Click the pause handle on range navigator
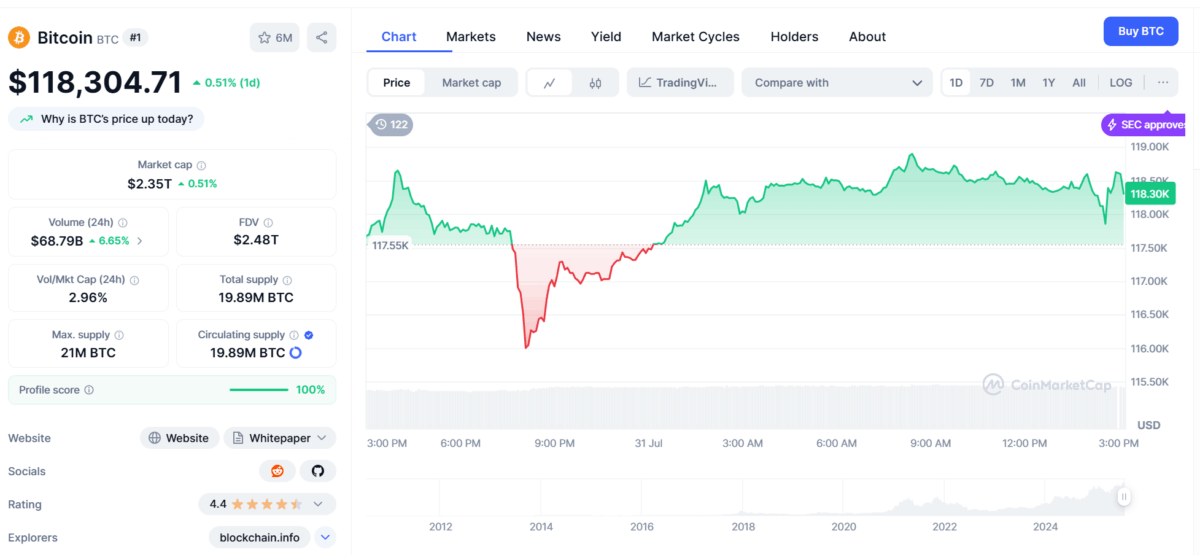 tap(1124, 497)
